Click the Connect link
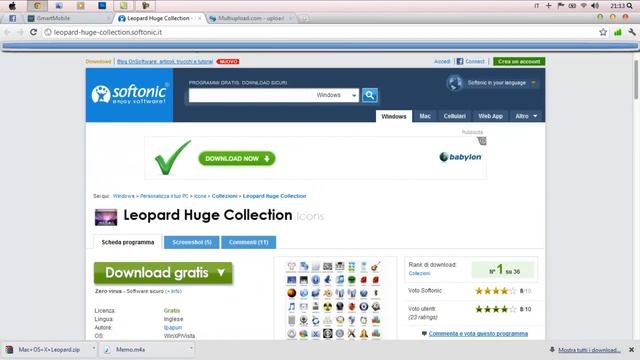 [475, 61]
